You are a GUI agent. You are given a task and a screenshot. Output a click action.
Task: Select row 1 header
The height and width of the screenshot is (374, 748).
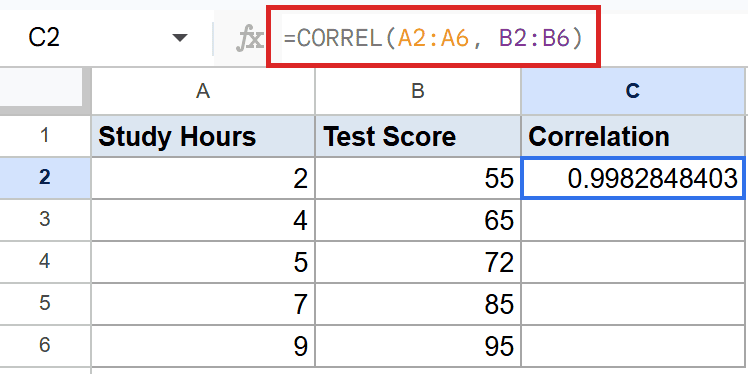click(x=45, y=136)
